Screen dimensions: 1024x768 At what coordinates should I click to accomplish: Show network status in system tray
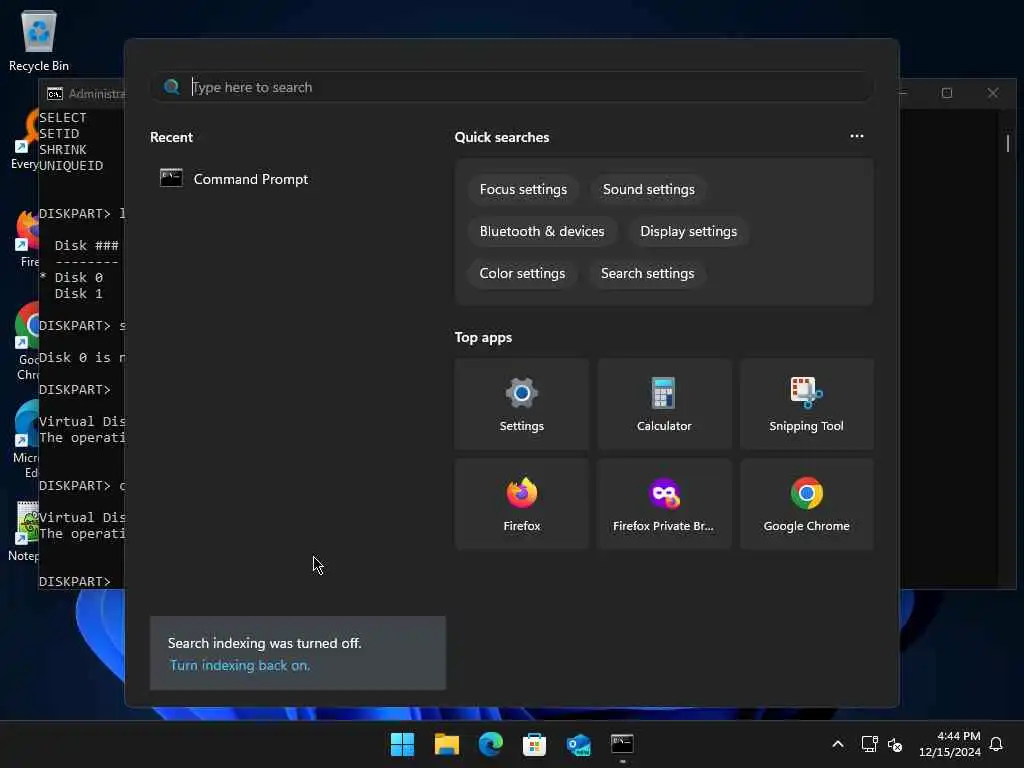pos(869,744)
